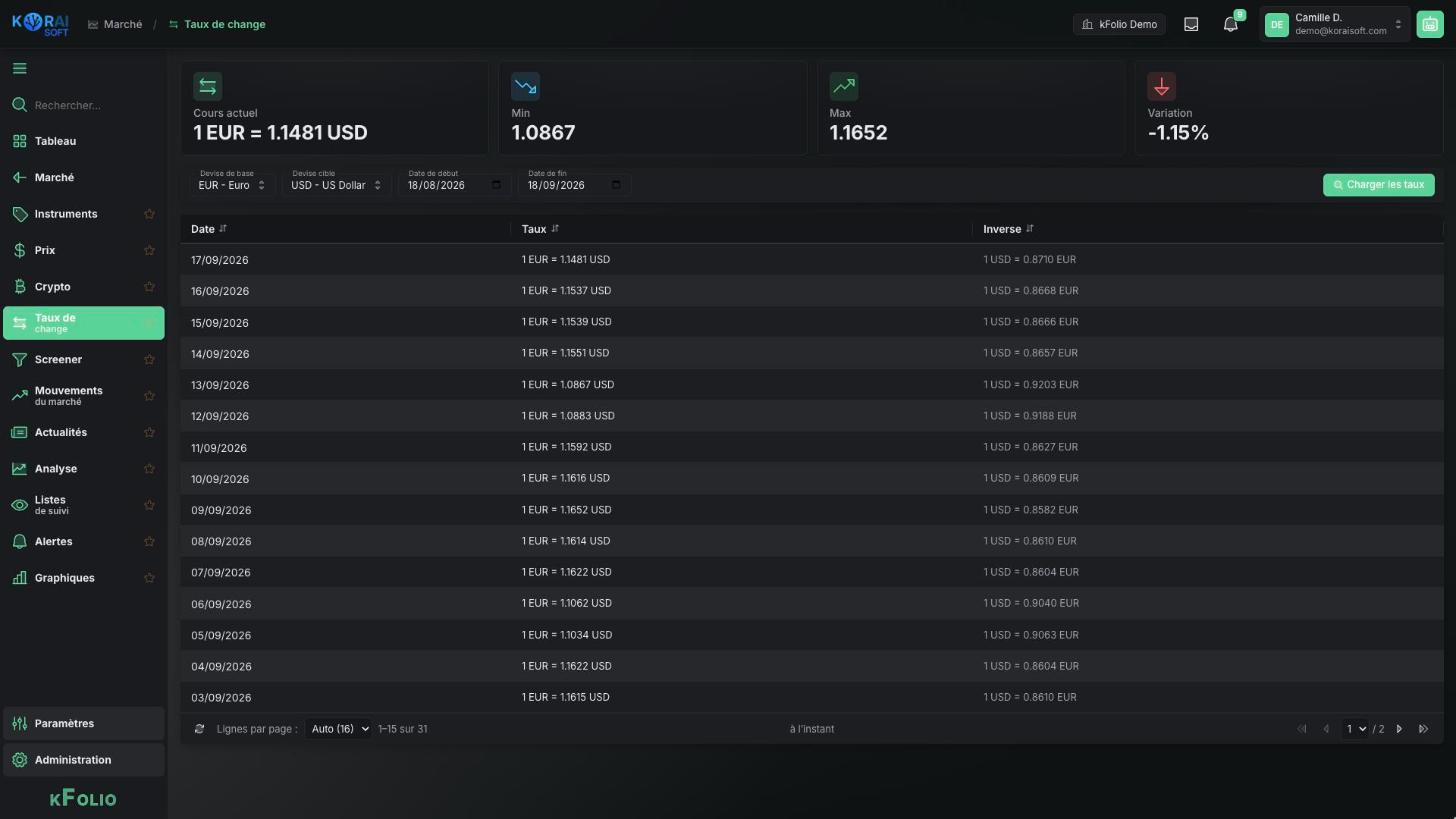Favorite Instruments with its star
Image resolution: width=1456 pixels, height=819 pixels.
click(149, 214)
